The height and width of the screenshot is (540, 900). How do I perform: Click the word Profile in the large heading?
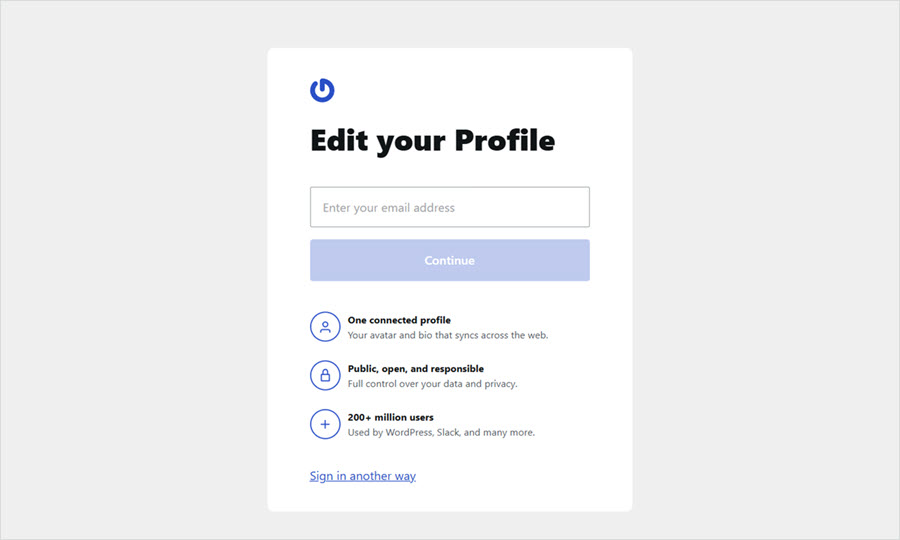click(x=504, y=140)
